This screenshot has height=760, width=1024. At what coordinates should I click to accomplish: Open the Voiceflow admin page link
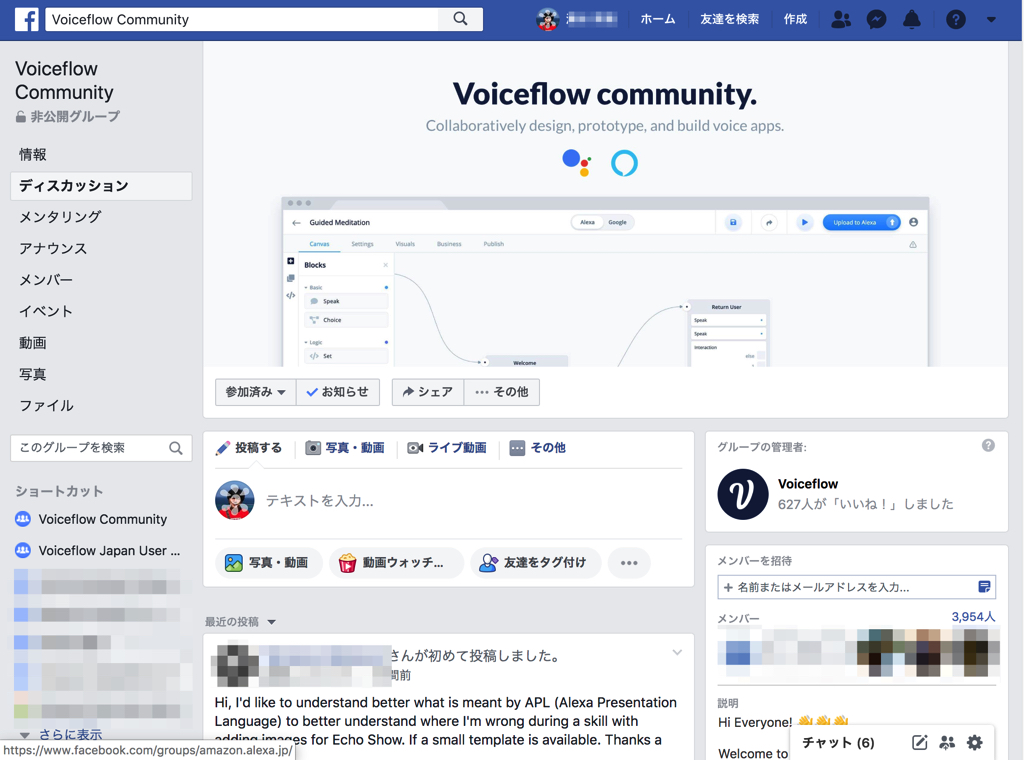[x=808, y=484]
